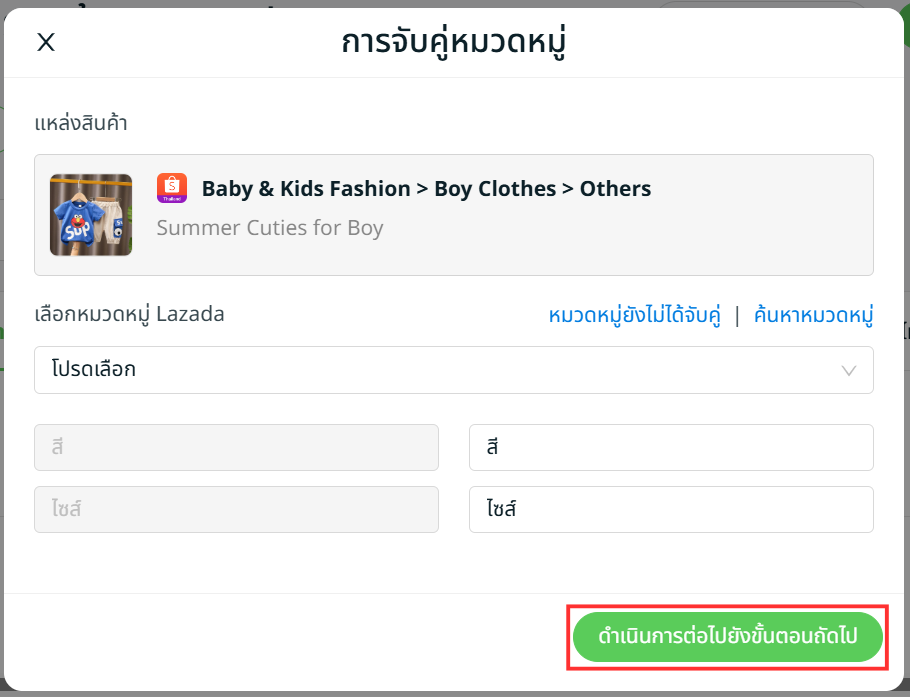Click the dropdown chevron arrow

click(x=849, y=370)
